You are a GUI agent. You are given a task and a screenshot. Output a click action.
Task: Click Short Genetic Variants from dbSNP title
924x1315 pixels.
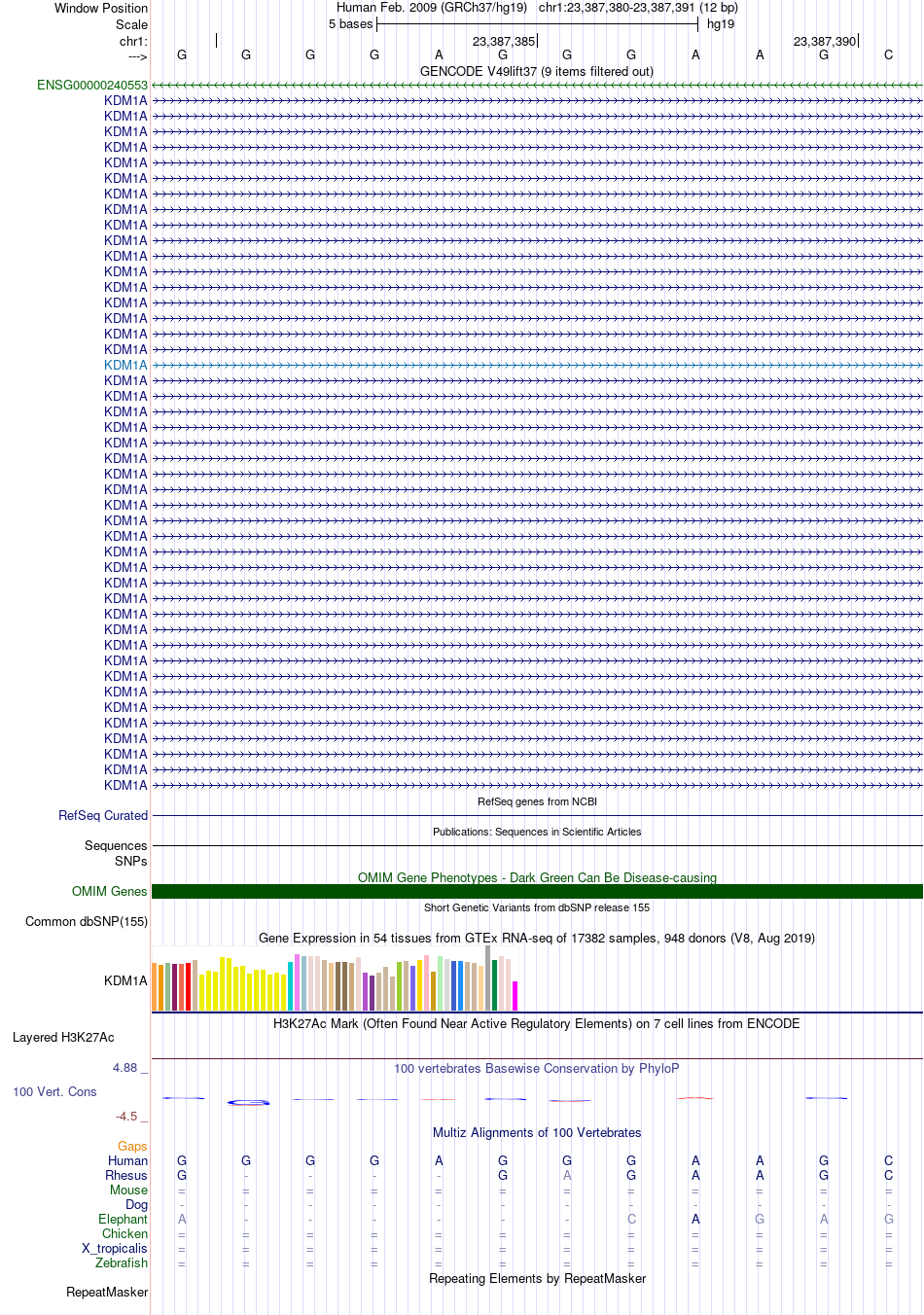coord(537,908)
